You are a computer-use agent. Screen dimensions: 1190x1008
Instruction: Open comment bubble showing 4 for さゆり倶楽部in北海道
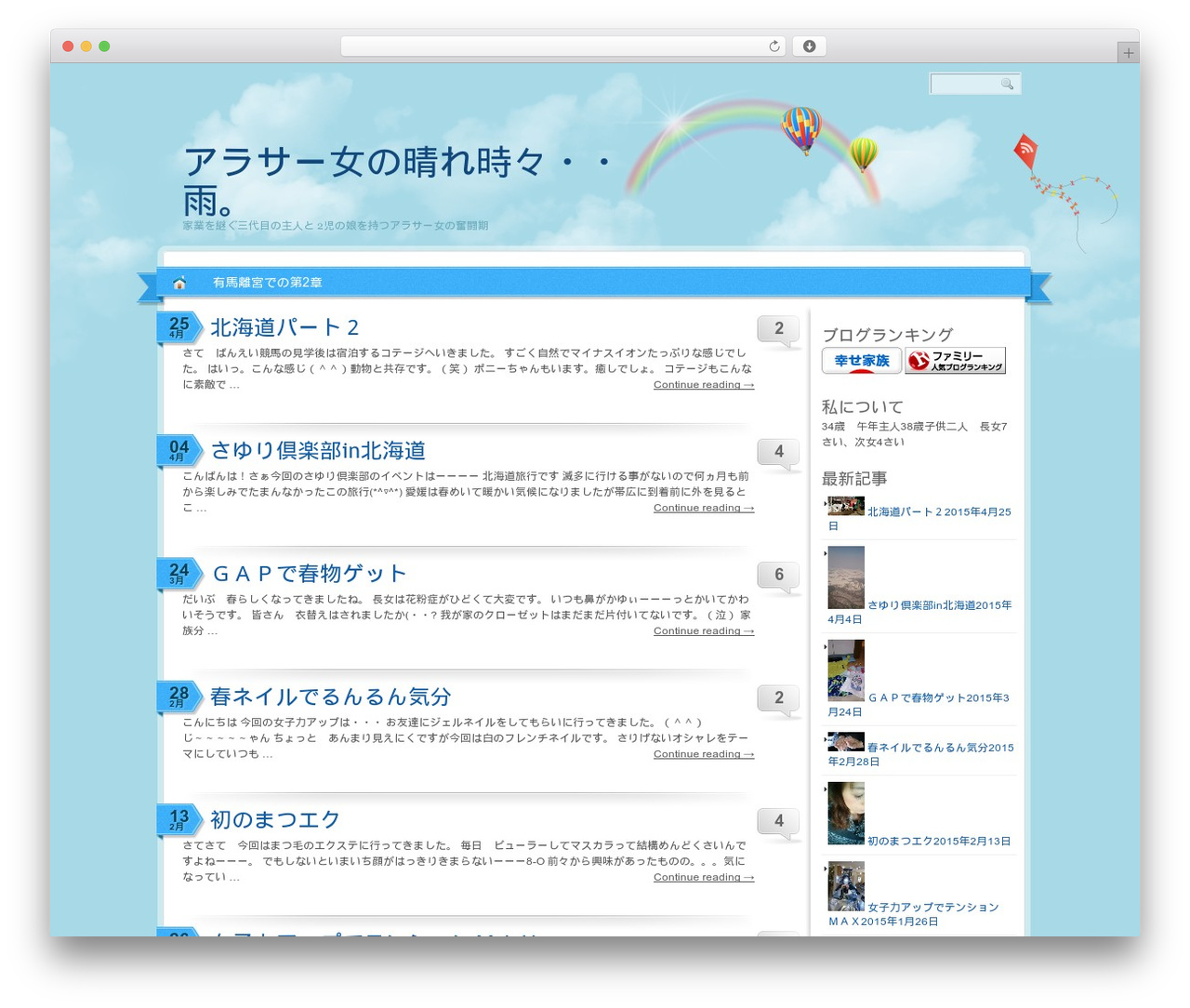[x=779, y=453]
